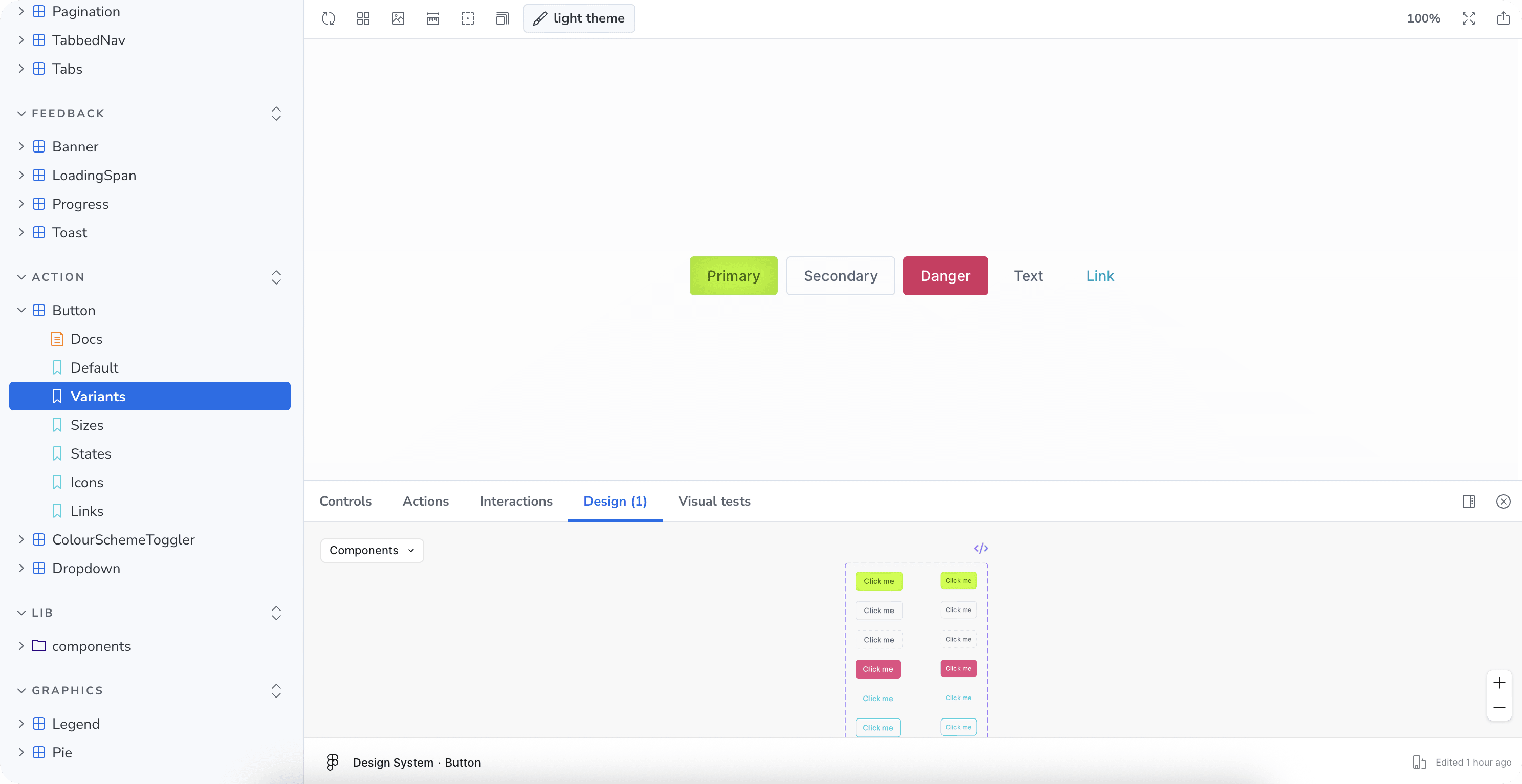Image resolution: width=1522 pixels, height=784 pixels.
Task: Switch to the Controls tab
Action: 345,501
